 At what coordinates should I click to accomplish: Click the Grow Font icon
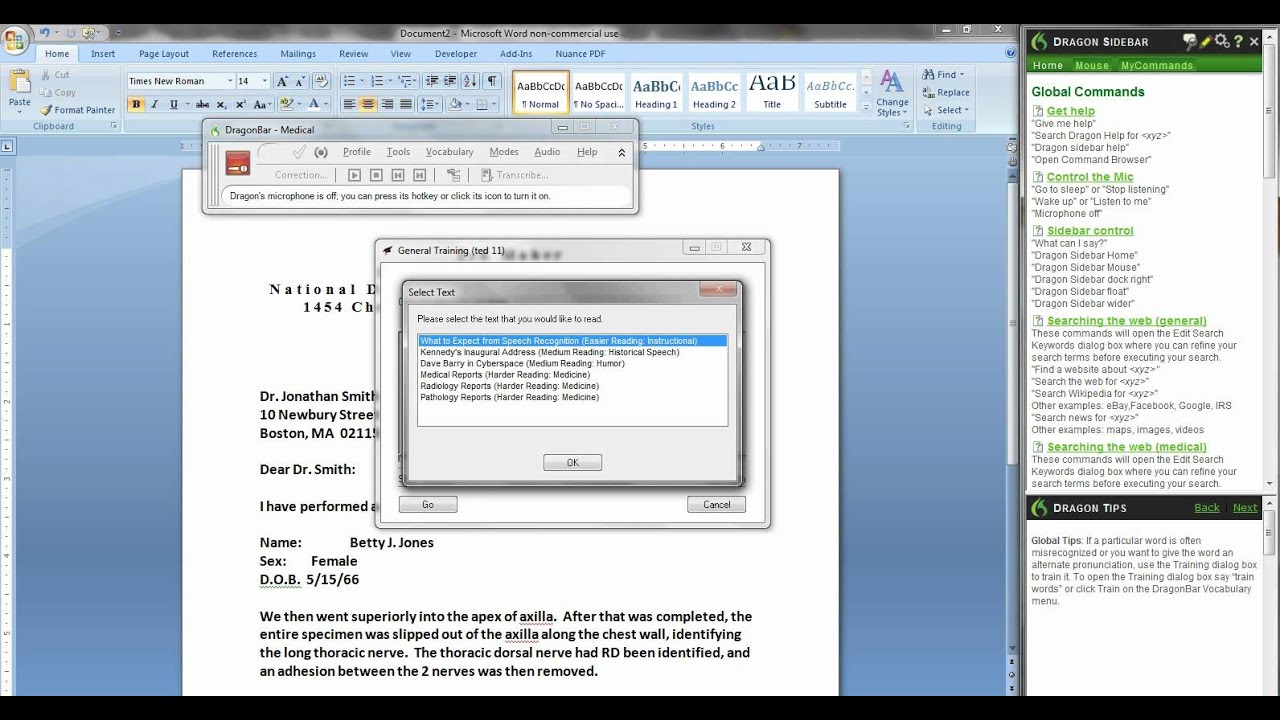tap(282, 81)
